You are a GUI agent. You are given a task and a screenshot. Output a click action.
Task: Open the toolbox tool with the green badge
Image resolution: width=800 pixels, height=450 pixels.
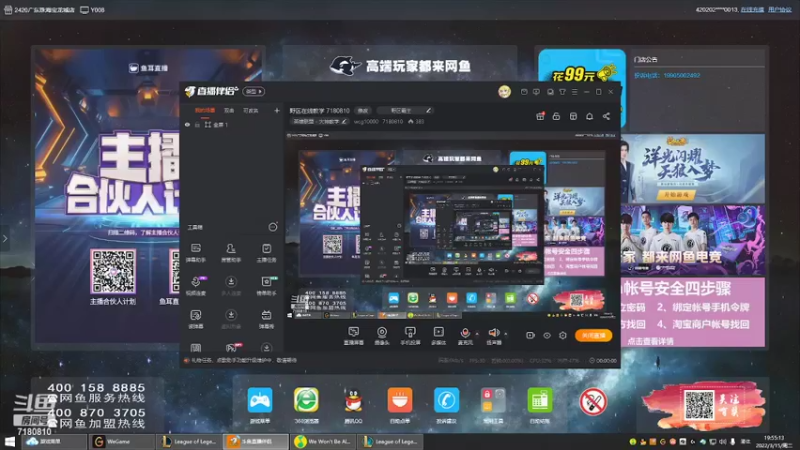tap(266, 286)
